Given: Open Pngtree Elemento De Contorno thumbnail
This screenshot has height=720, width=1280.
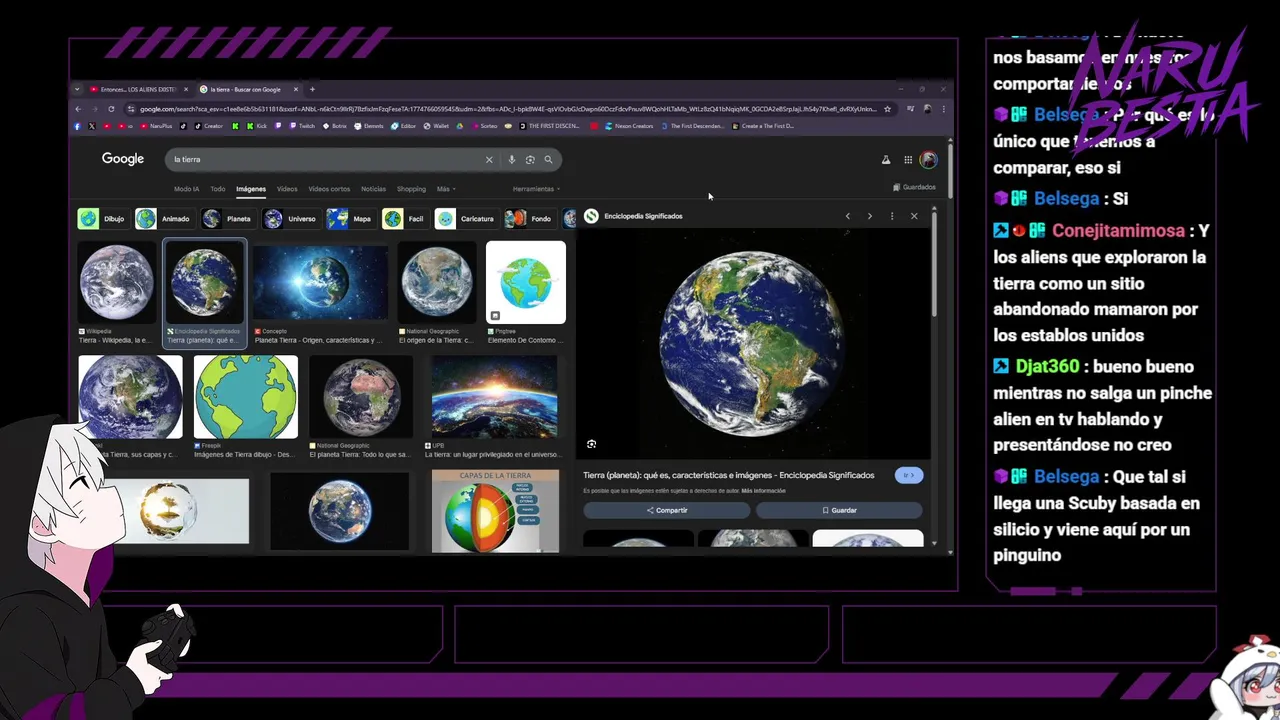Looking at the screenshot, I should [526, 283].
